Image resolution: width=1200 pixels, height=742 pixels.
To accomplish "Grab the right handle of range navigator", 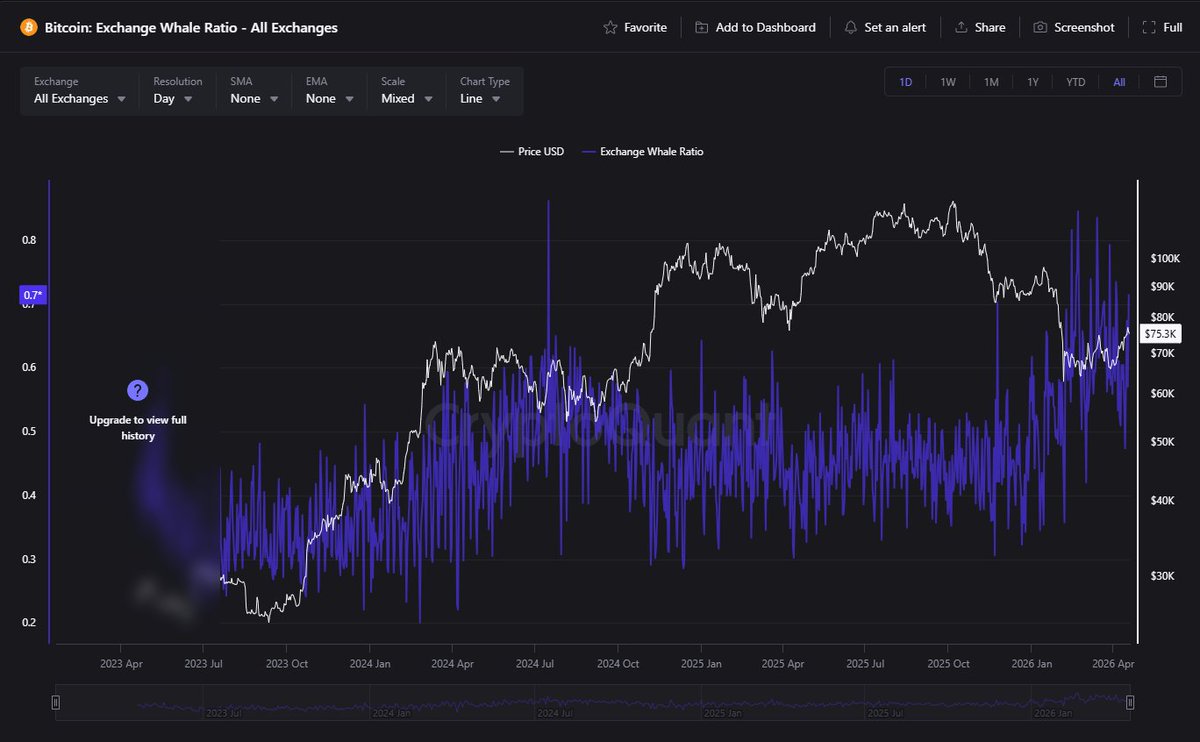I will click(x=1131, y=703).
